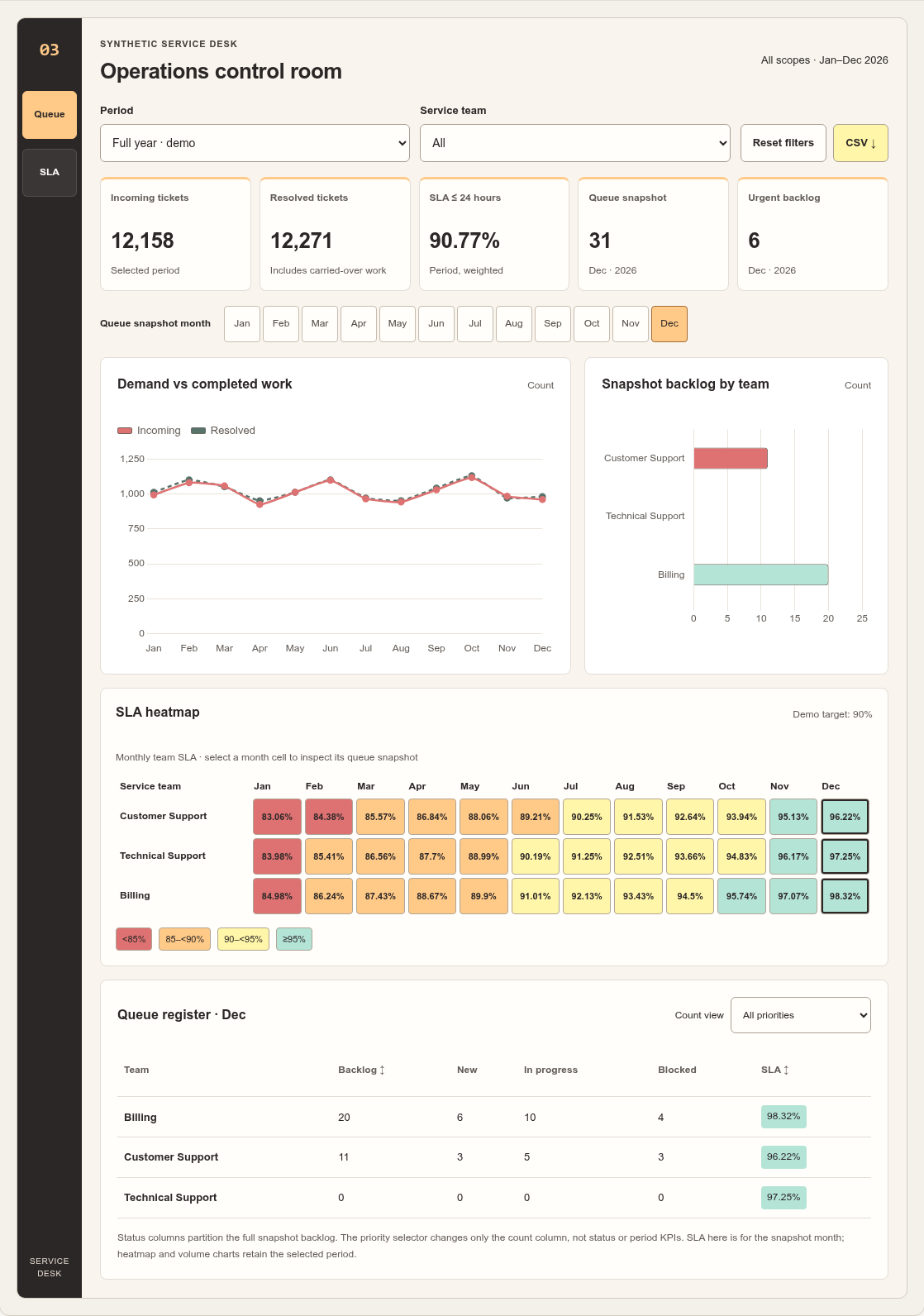Inspect Billing May cell 89.9%

pos(483,896)
